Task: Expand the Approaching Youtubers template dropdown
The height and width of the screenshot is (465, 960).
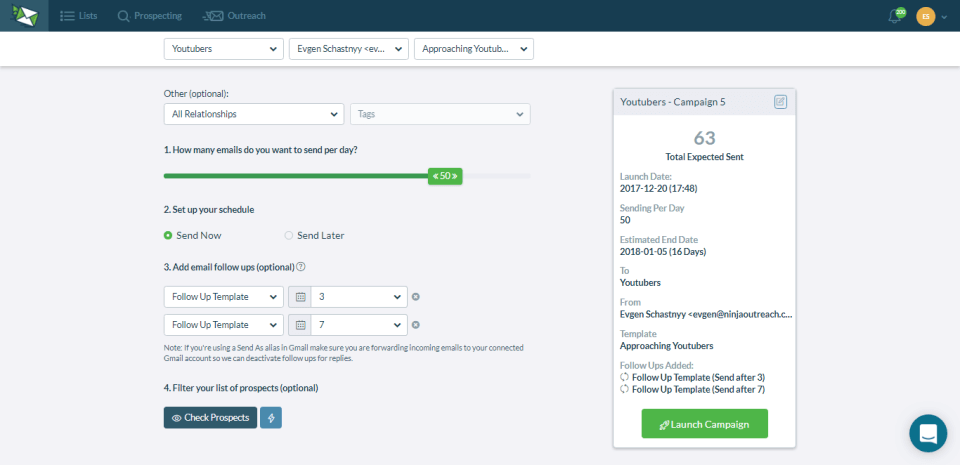Action: click(474, 49)
